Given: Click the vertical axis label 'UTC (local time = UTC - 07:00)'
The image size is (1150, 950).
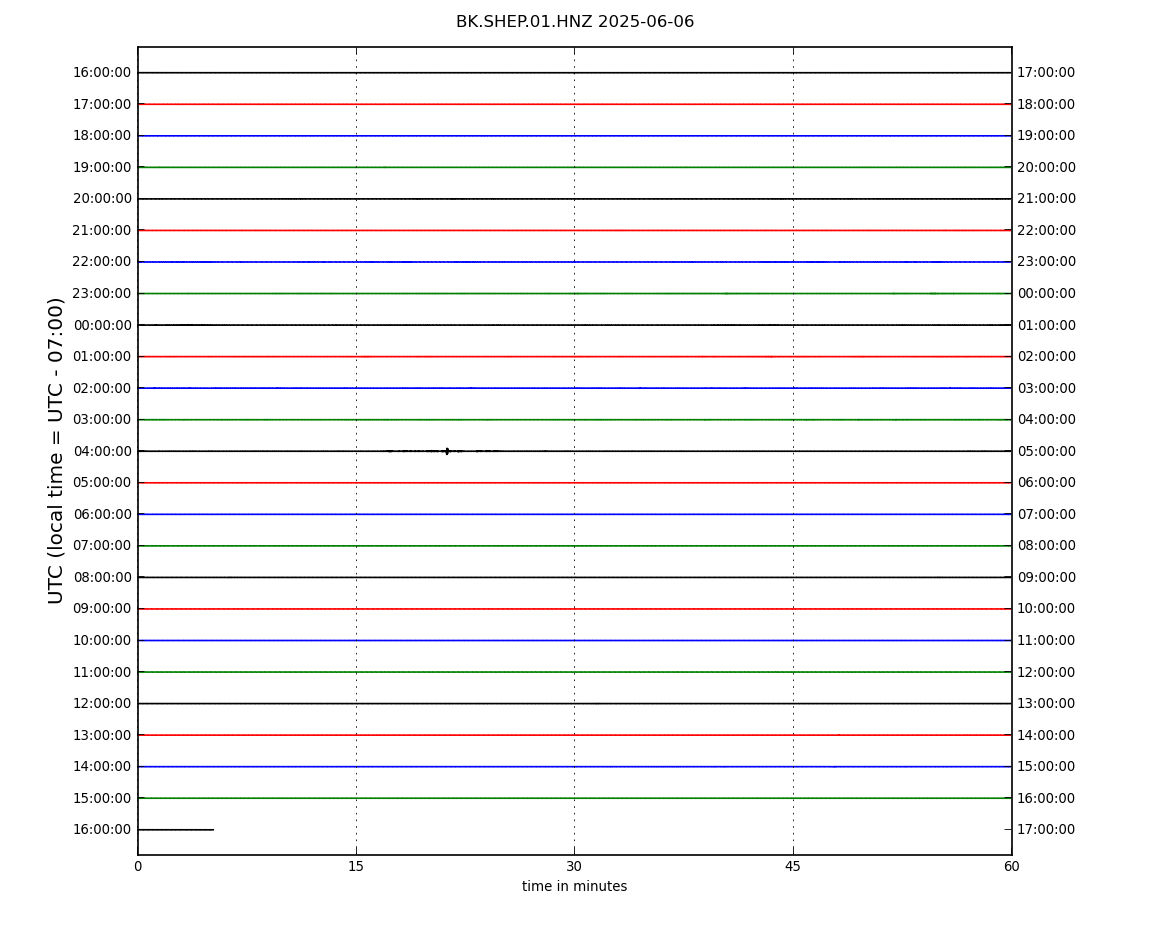Looking at the screenshot, I should click(56, 450).
